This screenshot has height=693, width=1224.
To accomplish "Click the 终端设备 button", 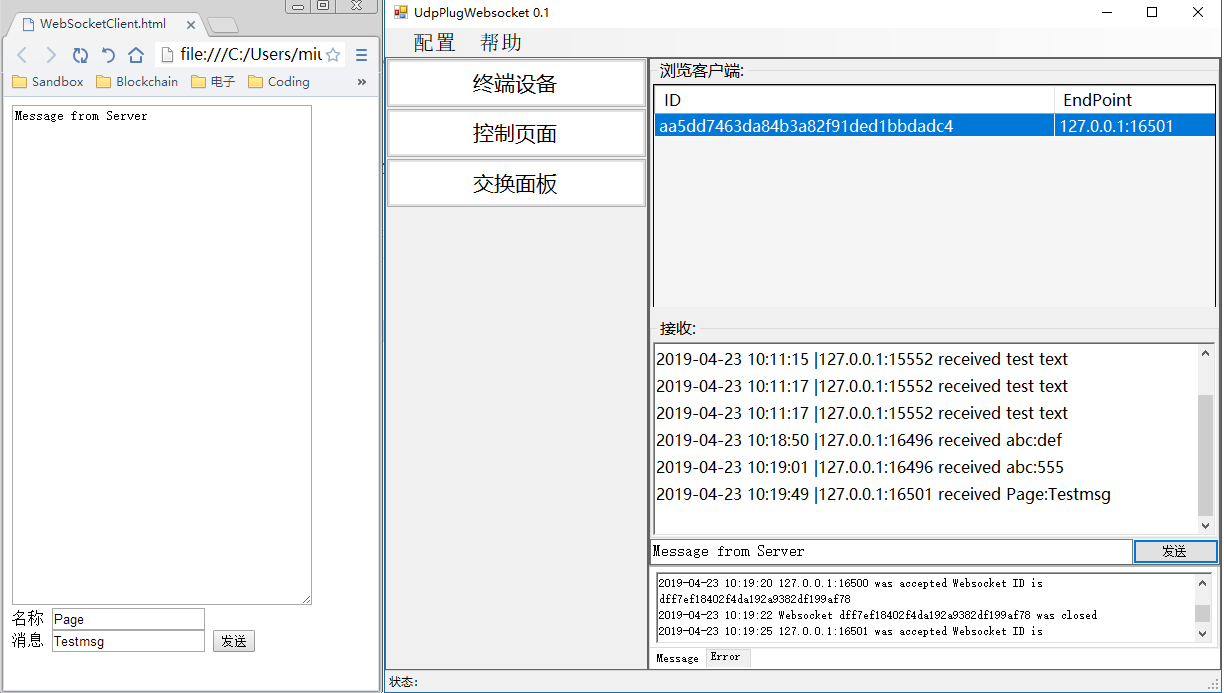I will tap(515, 84).
